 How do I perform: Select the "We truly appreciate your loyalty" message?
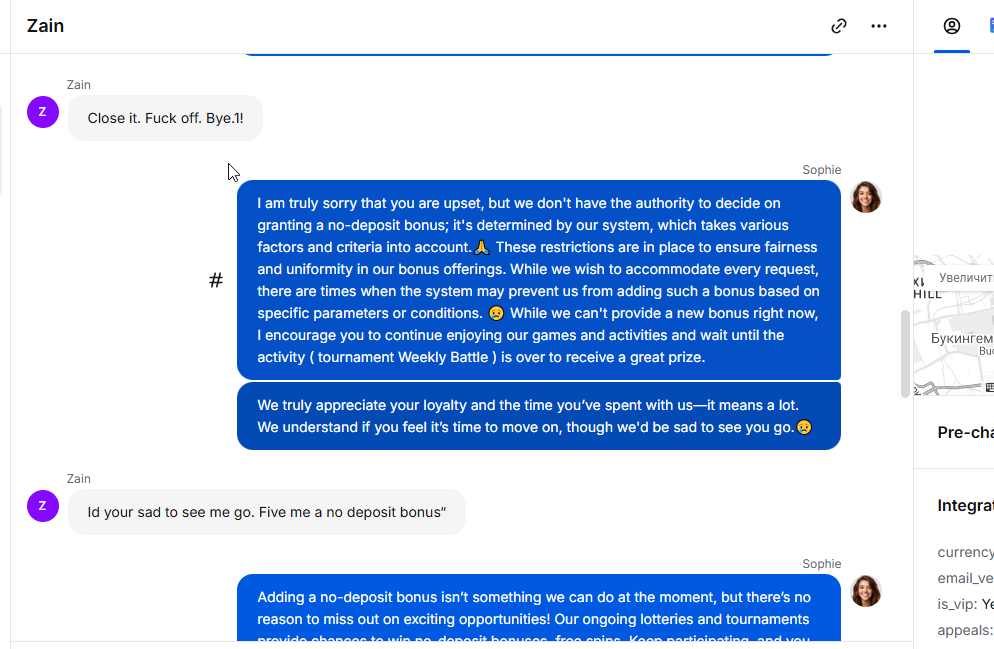(538, 416)
